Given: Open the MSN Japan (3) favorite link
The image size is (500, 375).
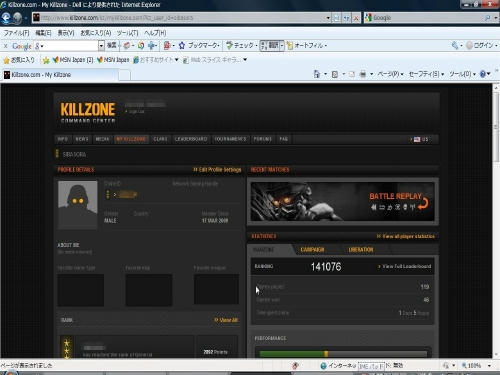Looking at the screenshot, I should point(73,60).
